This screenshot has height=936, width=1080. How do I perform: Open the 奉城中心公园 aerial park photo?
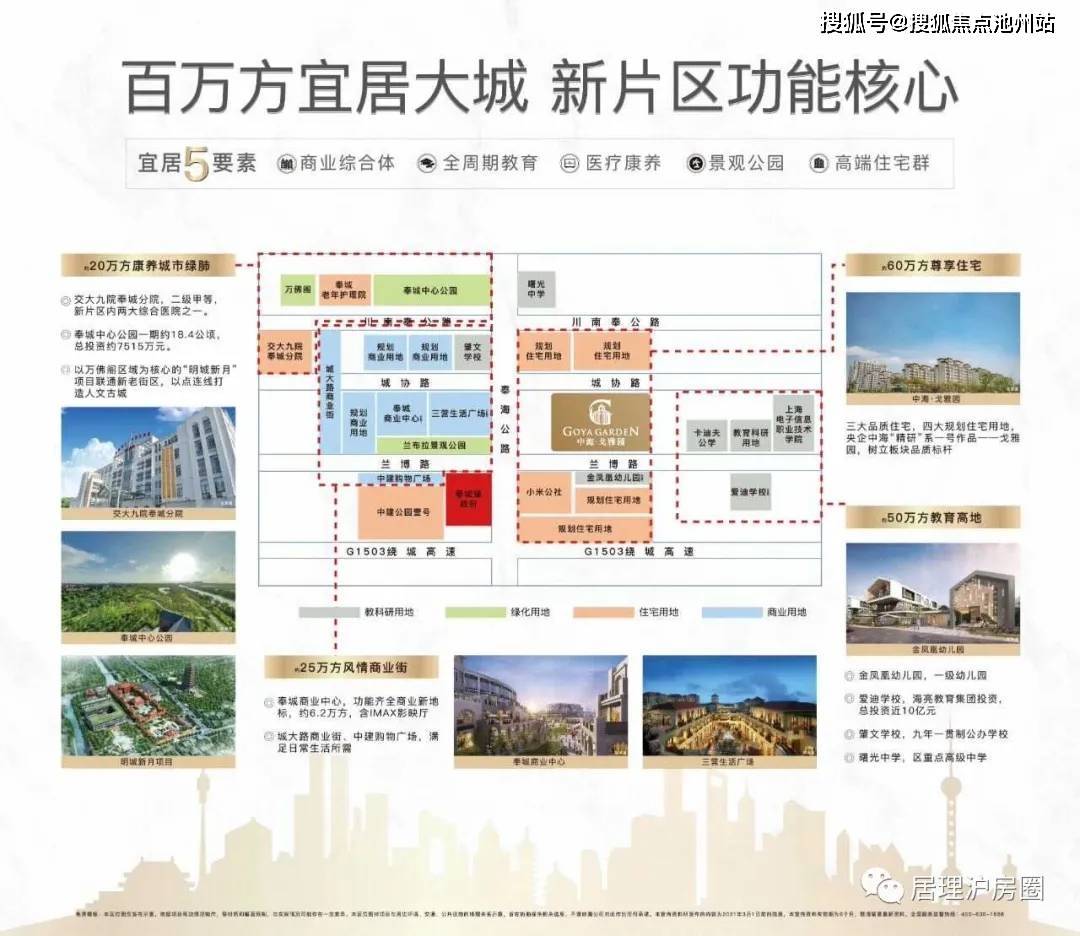click(148, 582)
